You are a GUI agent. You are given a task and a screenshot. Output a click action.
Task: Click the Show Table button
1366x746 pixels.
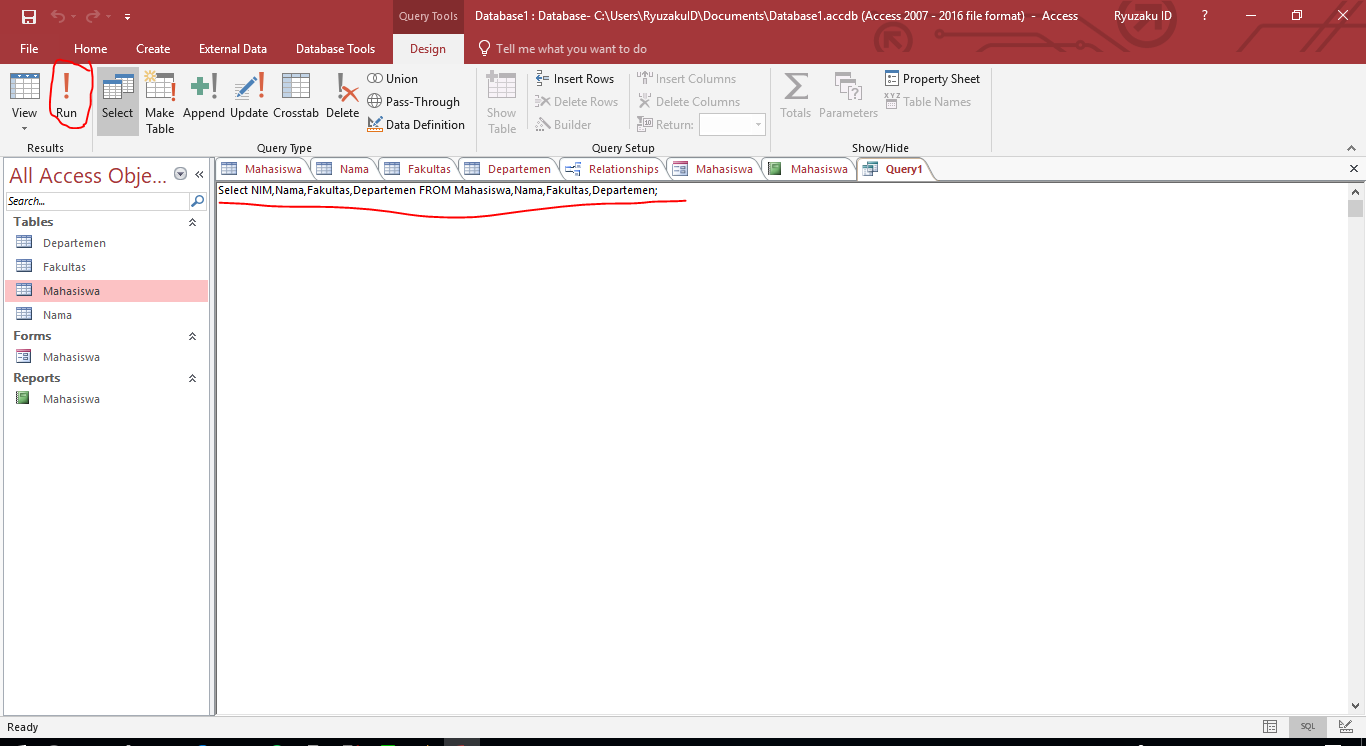click(x=502, y=102)
